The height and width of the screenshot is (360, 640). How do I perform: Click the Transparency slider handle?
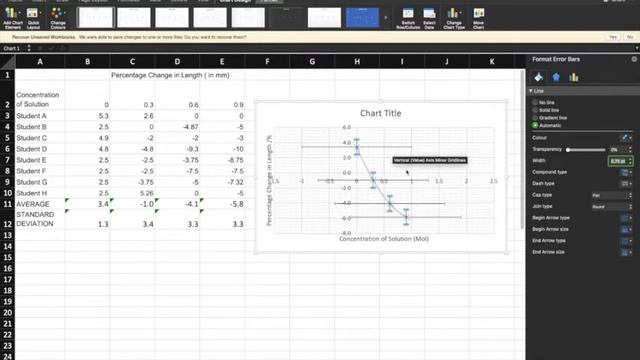568,150
